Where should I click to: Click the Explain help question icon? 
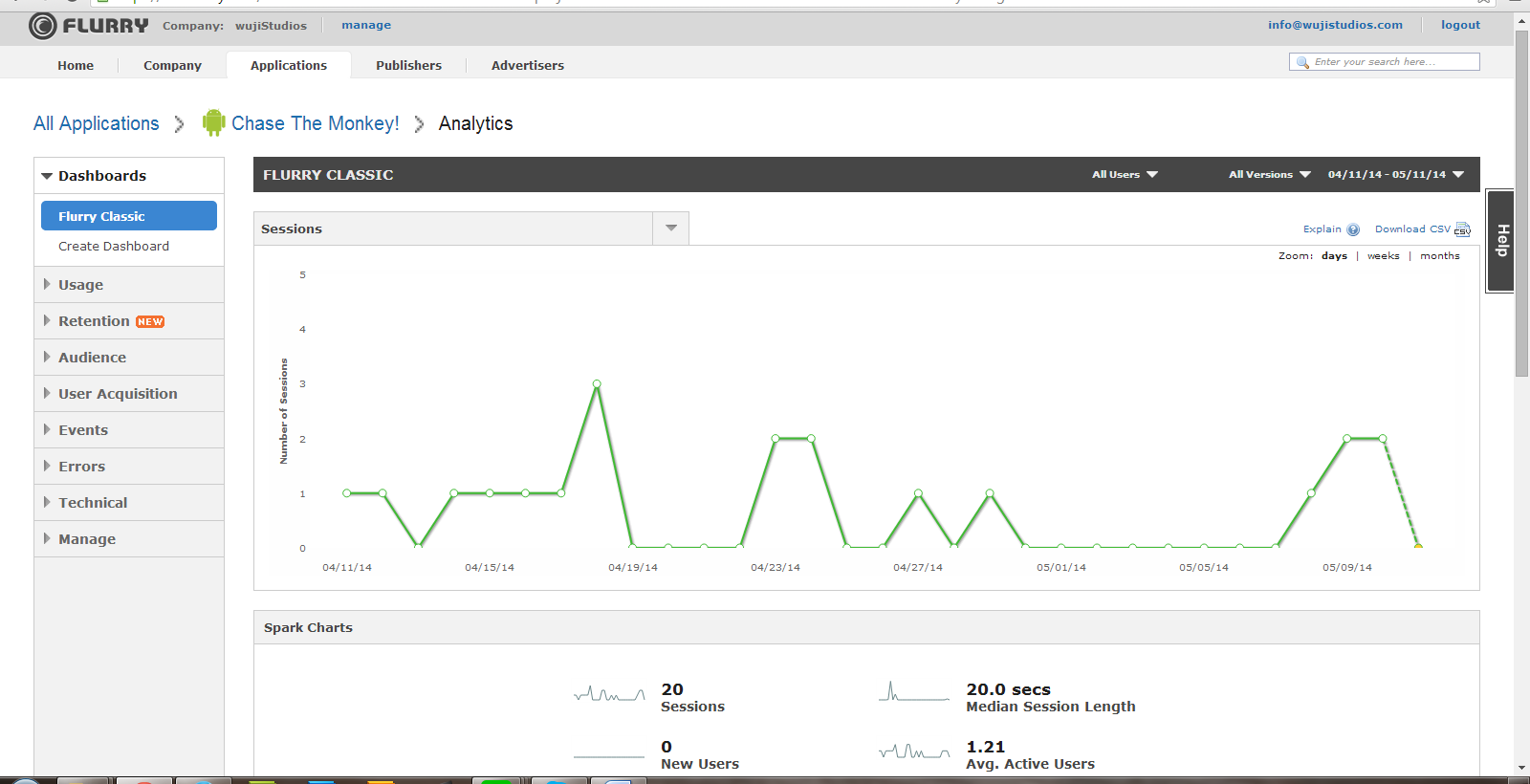point(1353,229)
